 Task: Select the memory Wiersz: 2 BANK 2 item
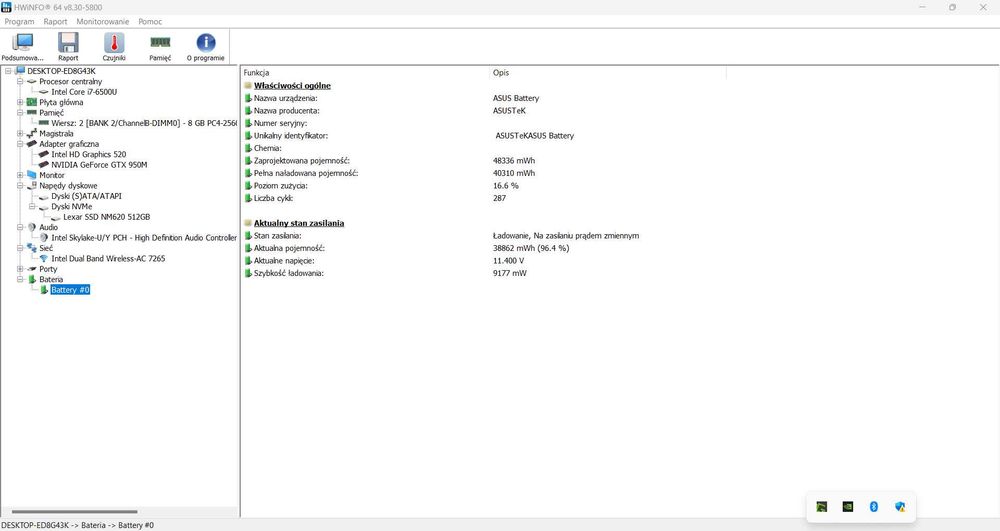(x=143, y=123)
